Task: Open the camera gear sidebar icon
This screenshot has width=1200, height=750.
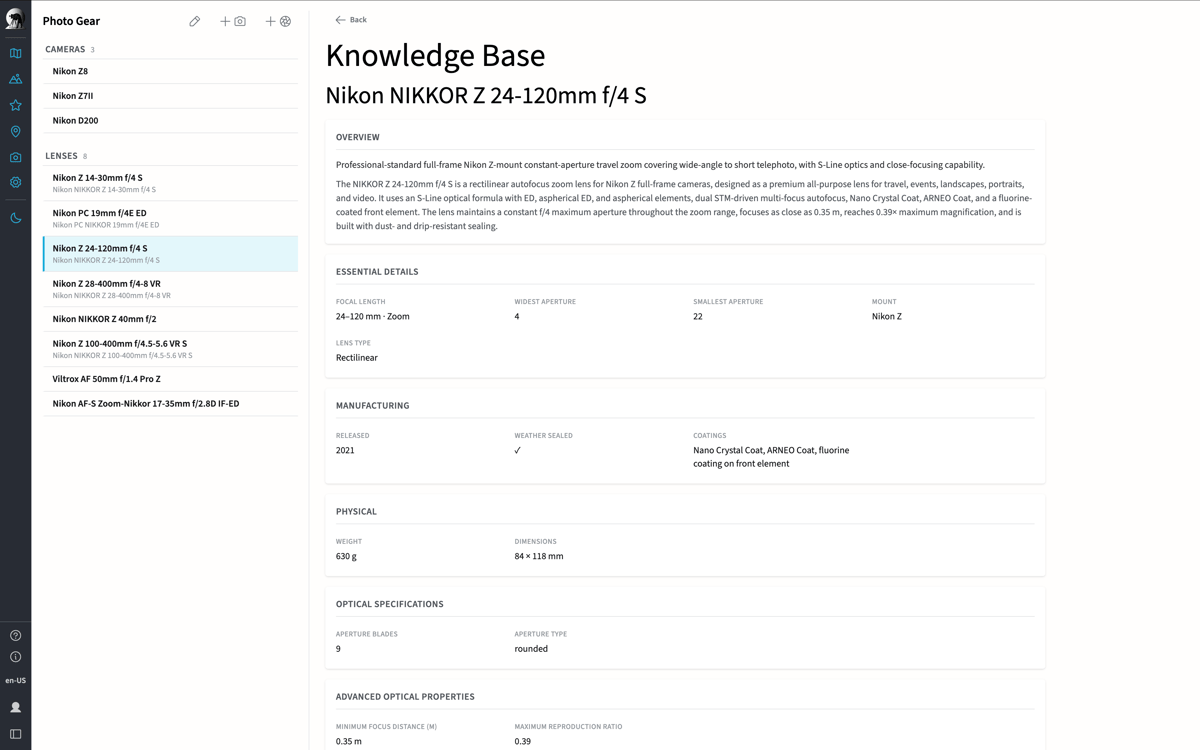Action: 15,157
